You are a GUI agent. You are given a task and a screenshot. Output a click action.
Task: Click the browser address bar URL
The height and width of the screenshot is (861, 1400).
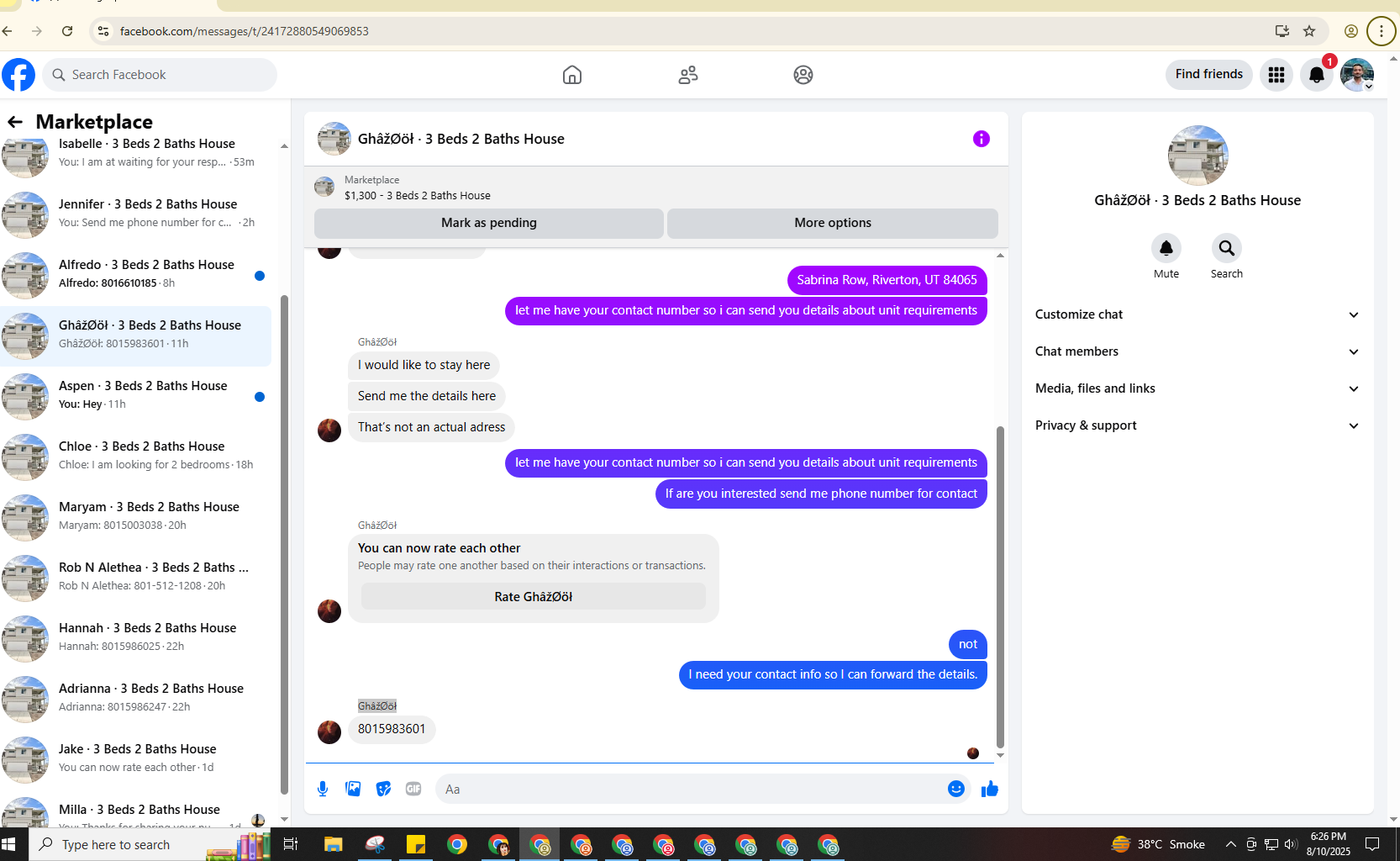tap(245, 31)
